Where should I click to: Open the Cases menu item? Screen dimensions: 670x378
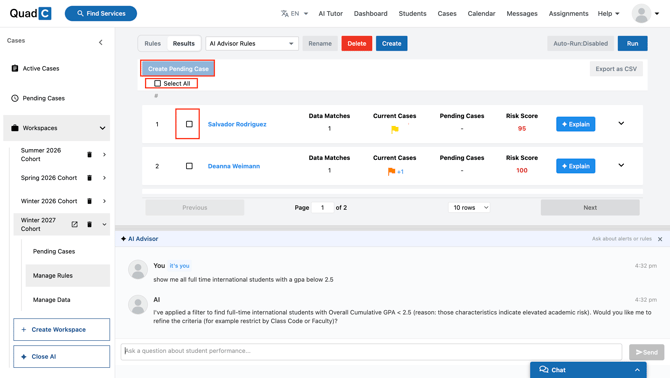click(447, 14)
